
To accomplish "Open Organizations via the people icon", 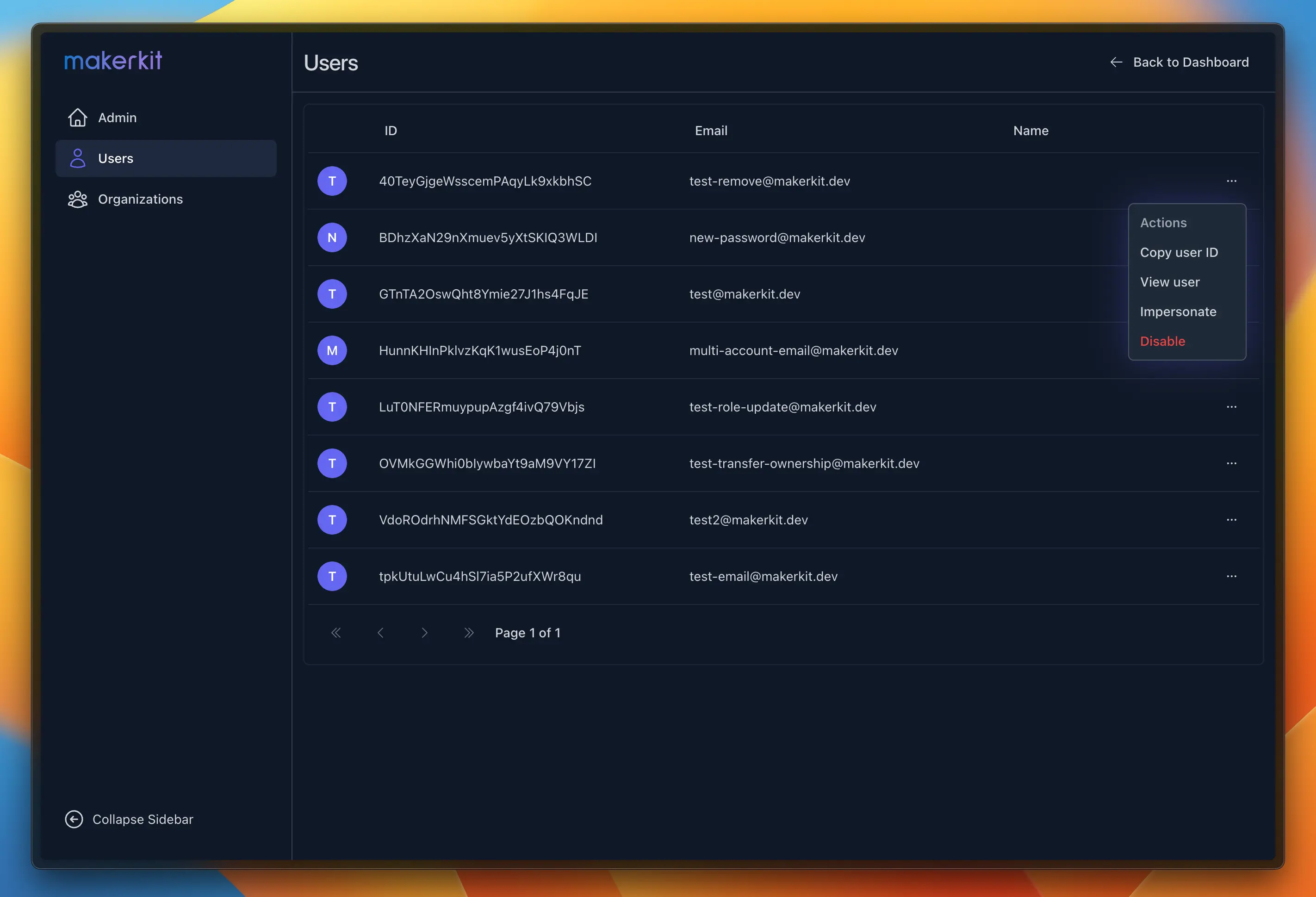I will (x=78, y=199).
